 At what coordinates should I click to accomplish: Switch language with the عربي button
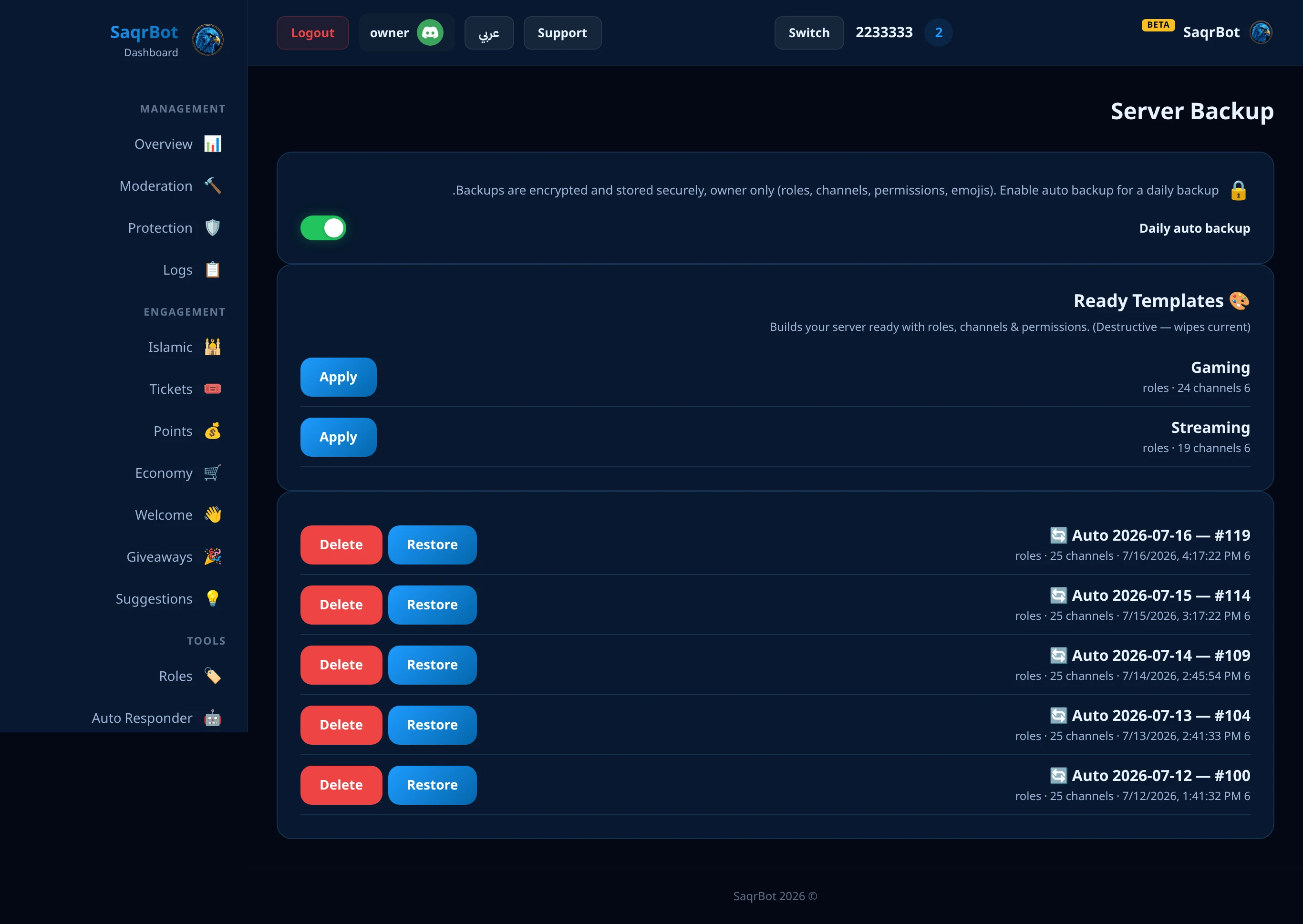point(489,33)
